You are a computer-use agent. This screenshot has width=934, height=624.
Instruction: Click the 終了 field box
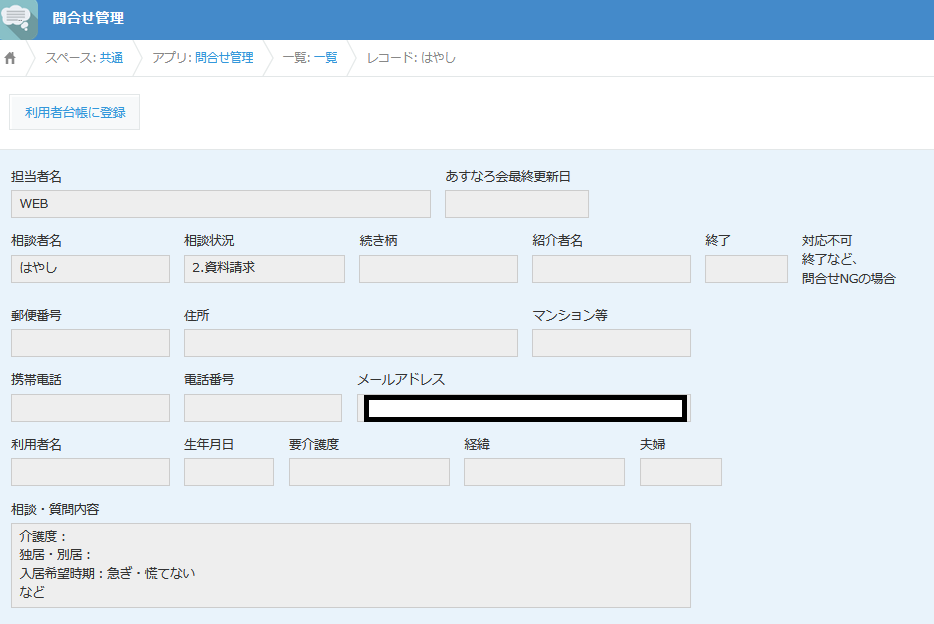point(746,269)
